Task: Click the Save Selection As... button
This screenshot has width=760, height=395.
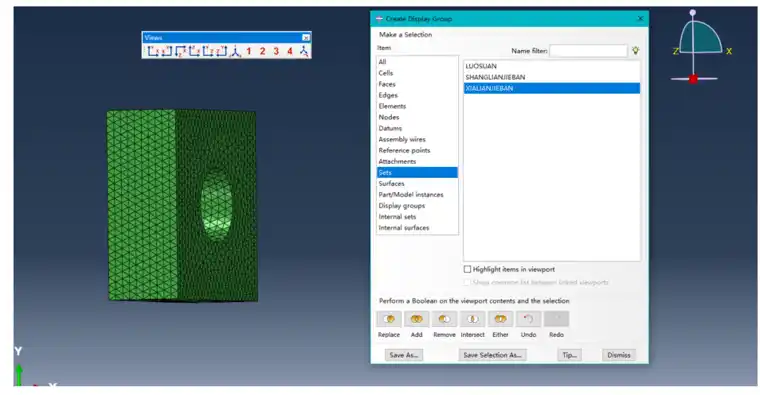Action: click(492, 355)
